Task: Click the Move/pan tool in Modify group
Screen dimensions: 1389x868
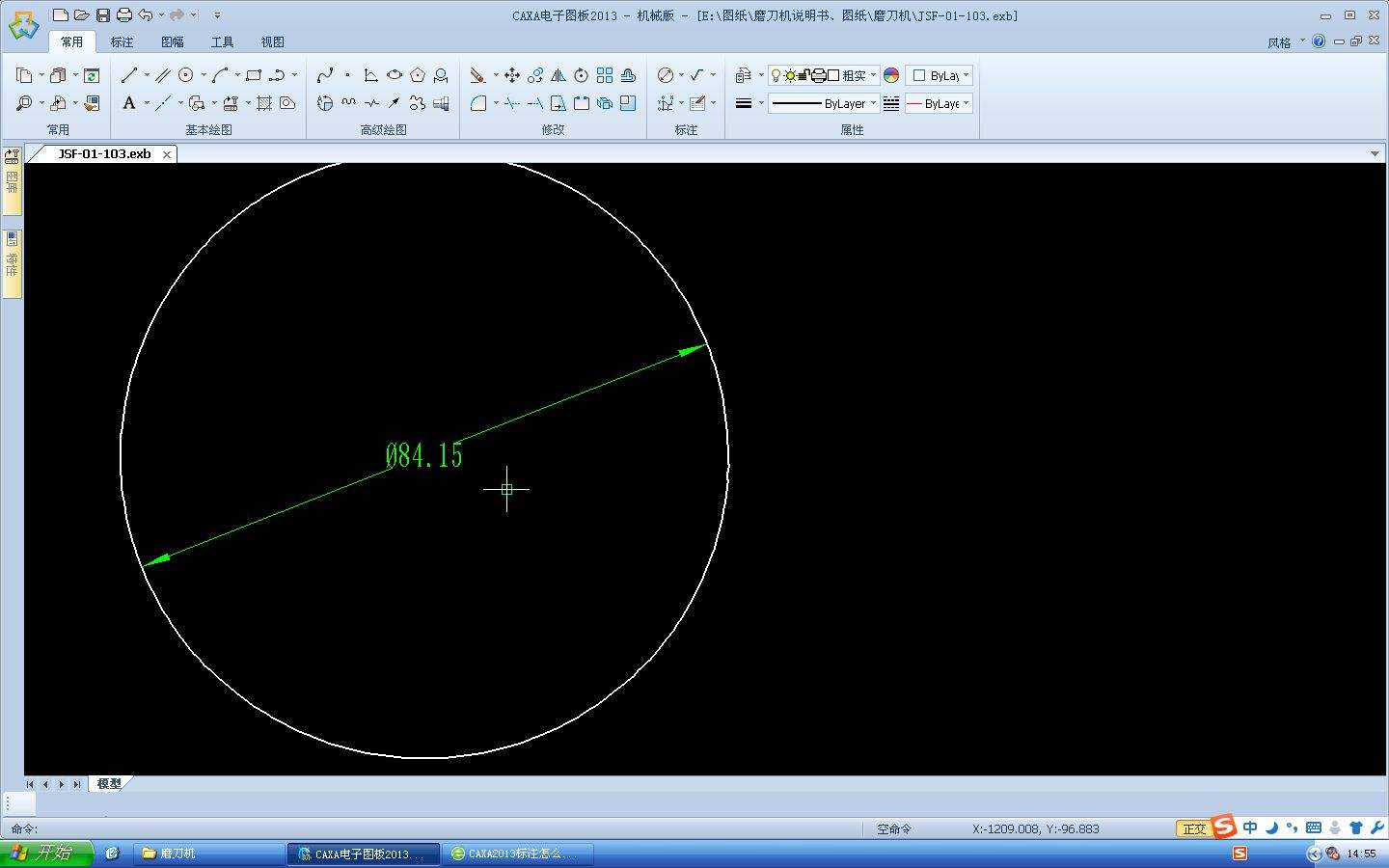Action: tap(512, 75)
